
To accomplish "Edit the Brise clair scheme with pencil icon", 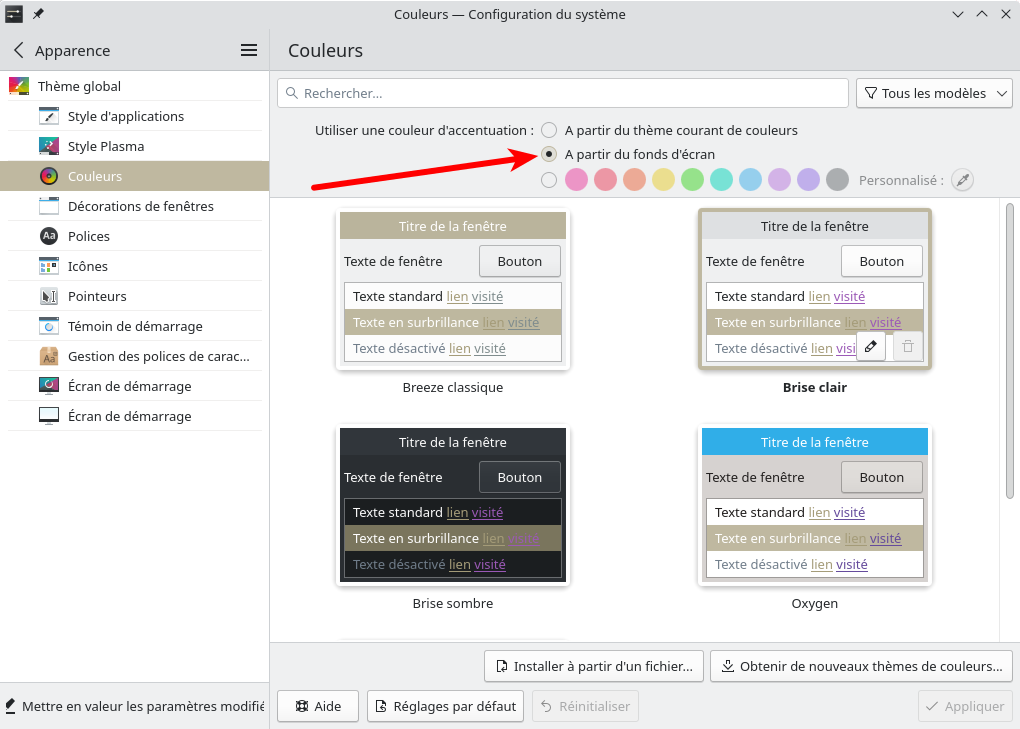I will click(871, 347).
